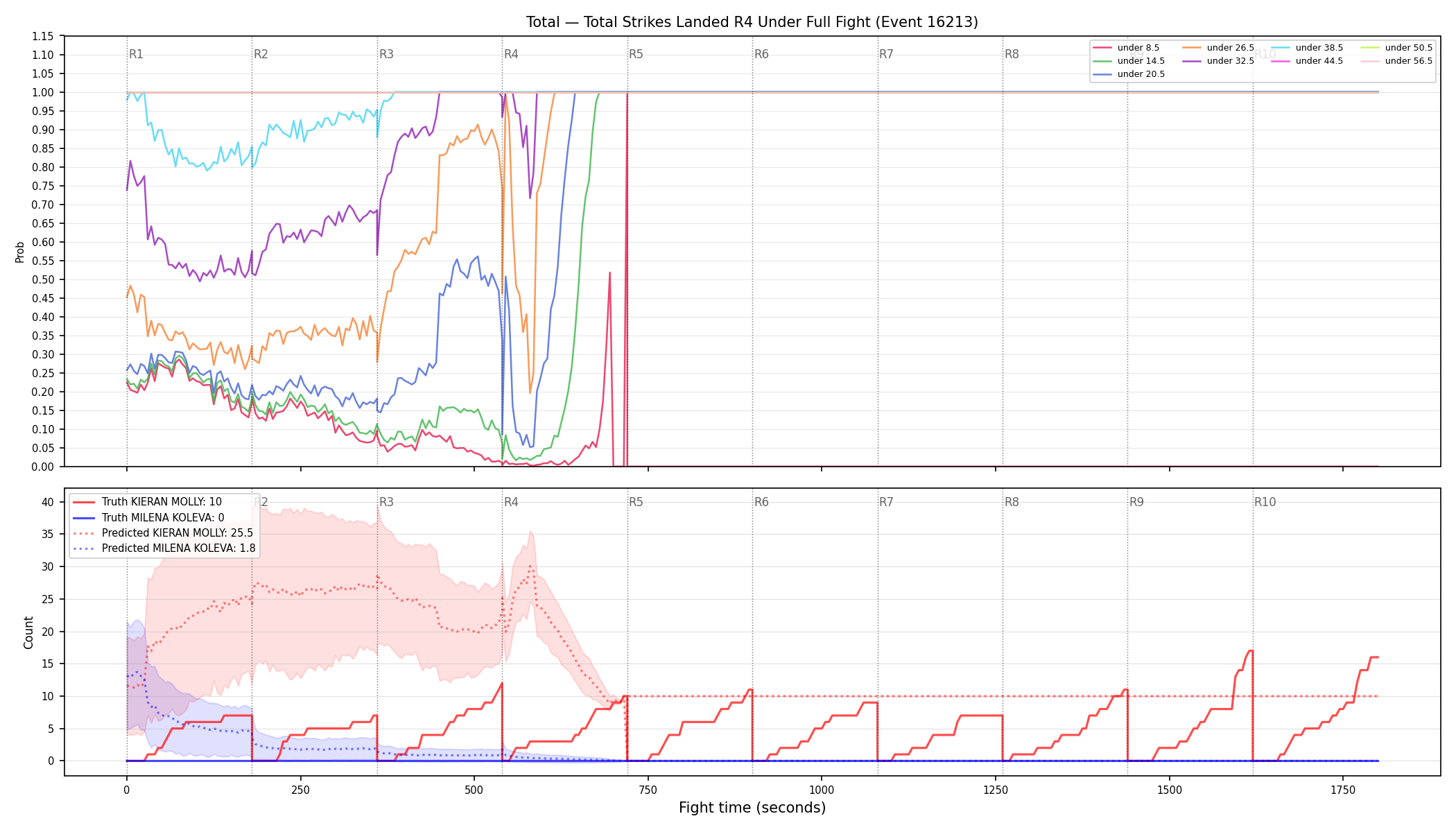Viewport: 1456px width, 832px height.
Task: Select the 'under 44.5' legend label
Action: click(1319, 61)
